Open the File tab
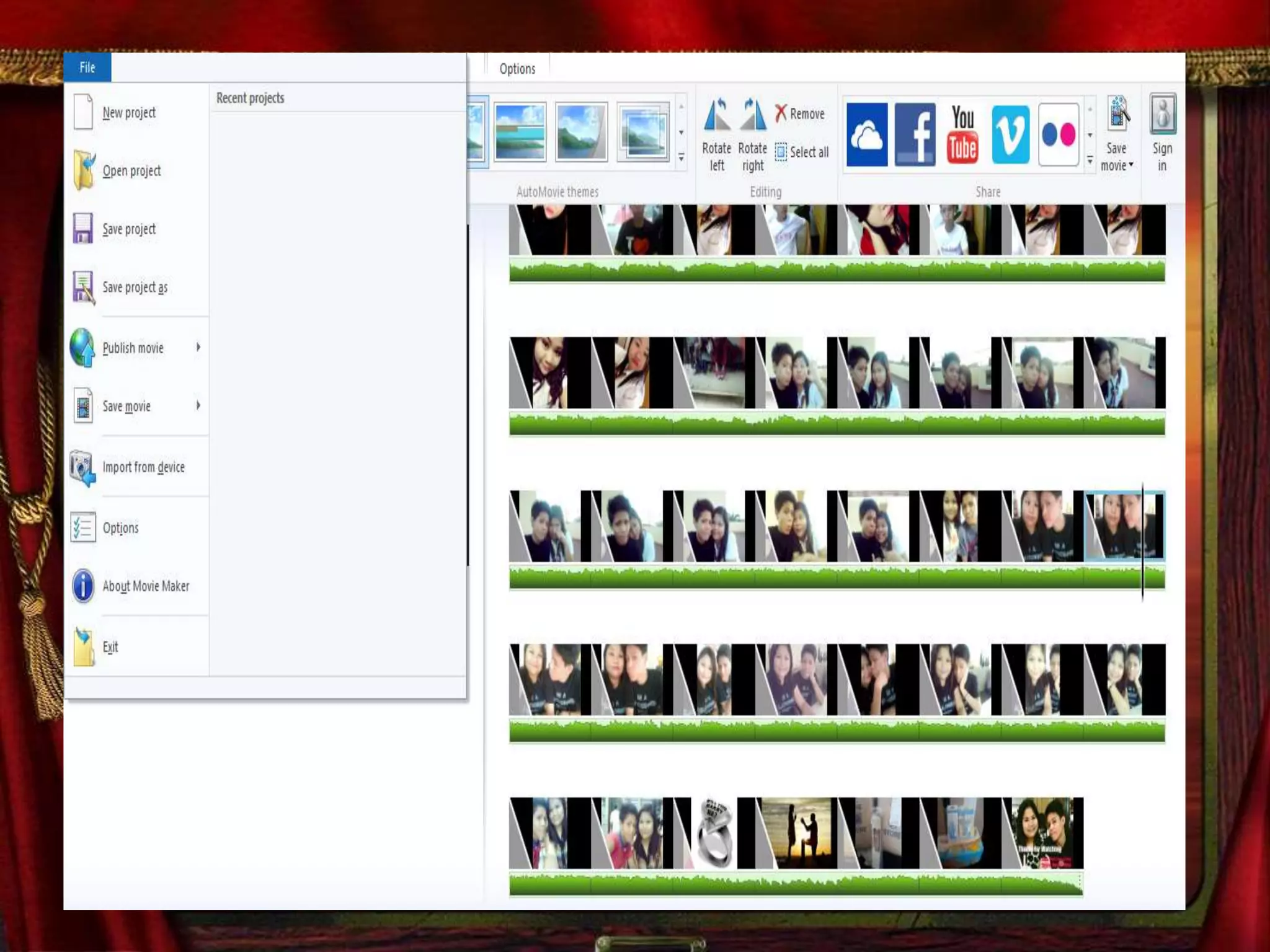Screen dimensions: 1270x952 click(x=87, y=68)
